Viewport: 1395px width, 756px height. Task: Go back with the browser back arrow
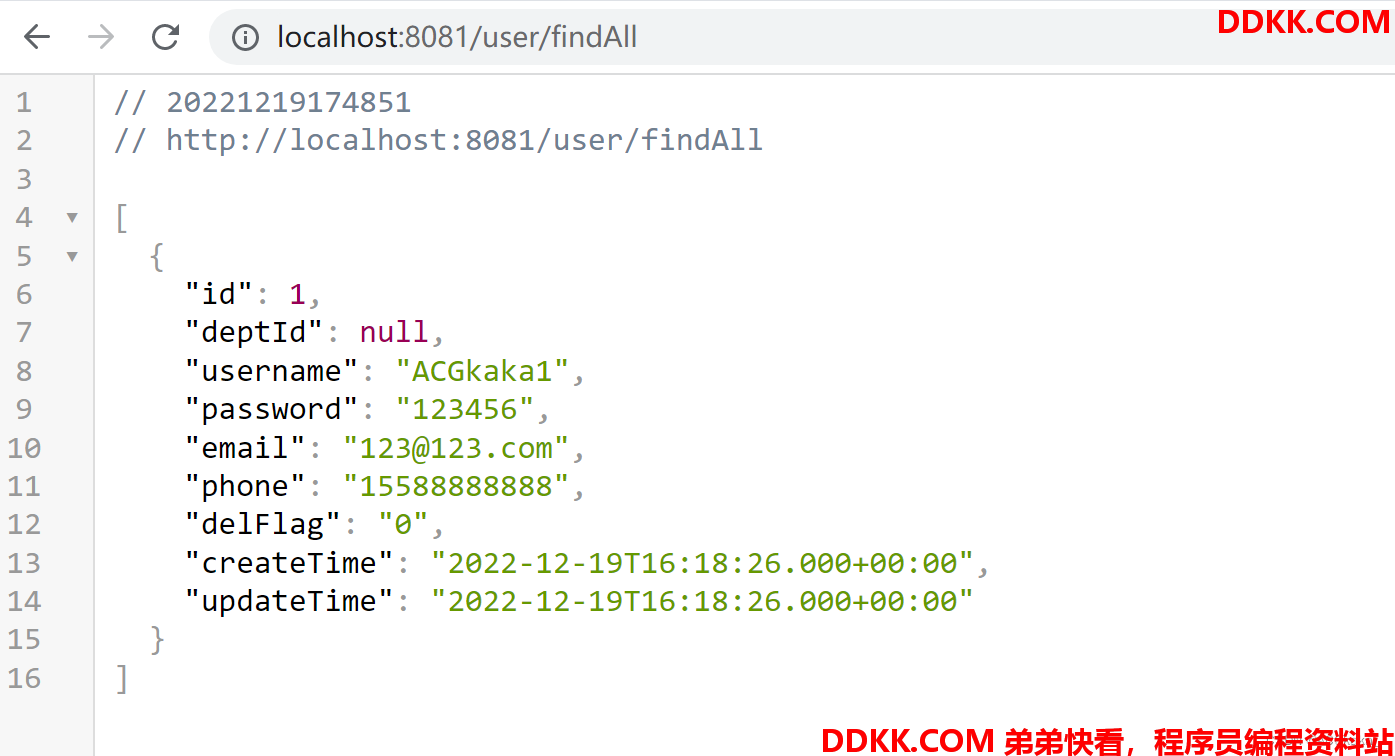click(x=37, y=37)
